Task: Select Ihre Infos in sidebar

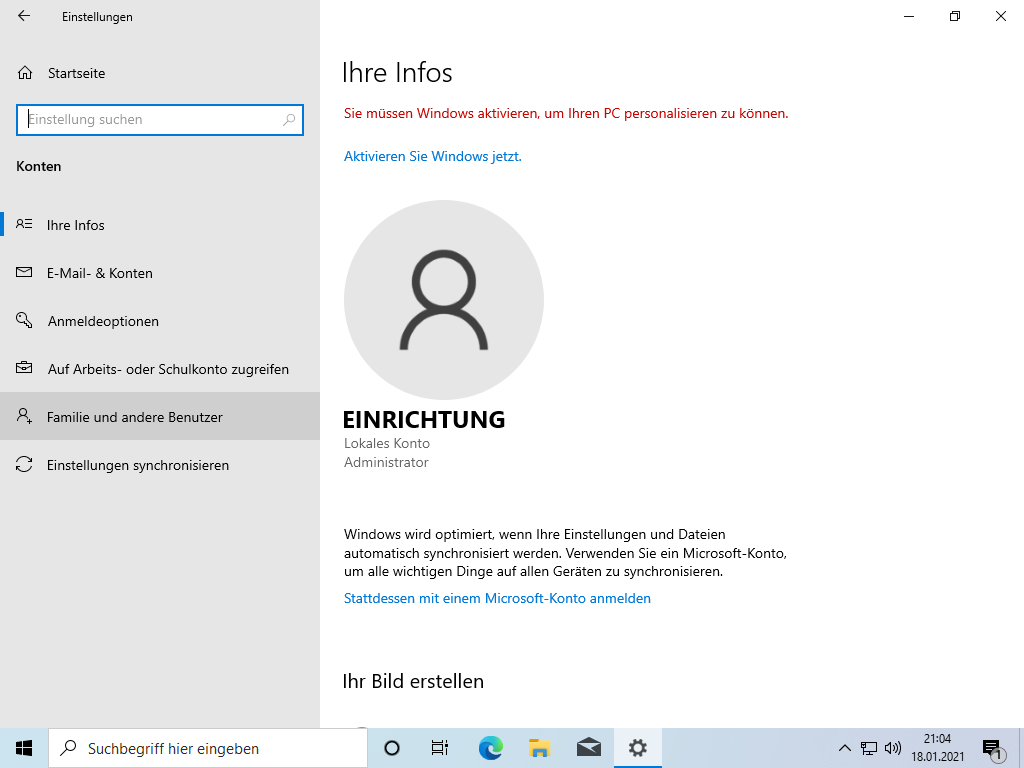Action: tap(75, 225)
